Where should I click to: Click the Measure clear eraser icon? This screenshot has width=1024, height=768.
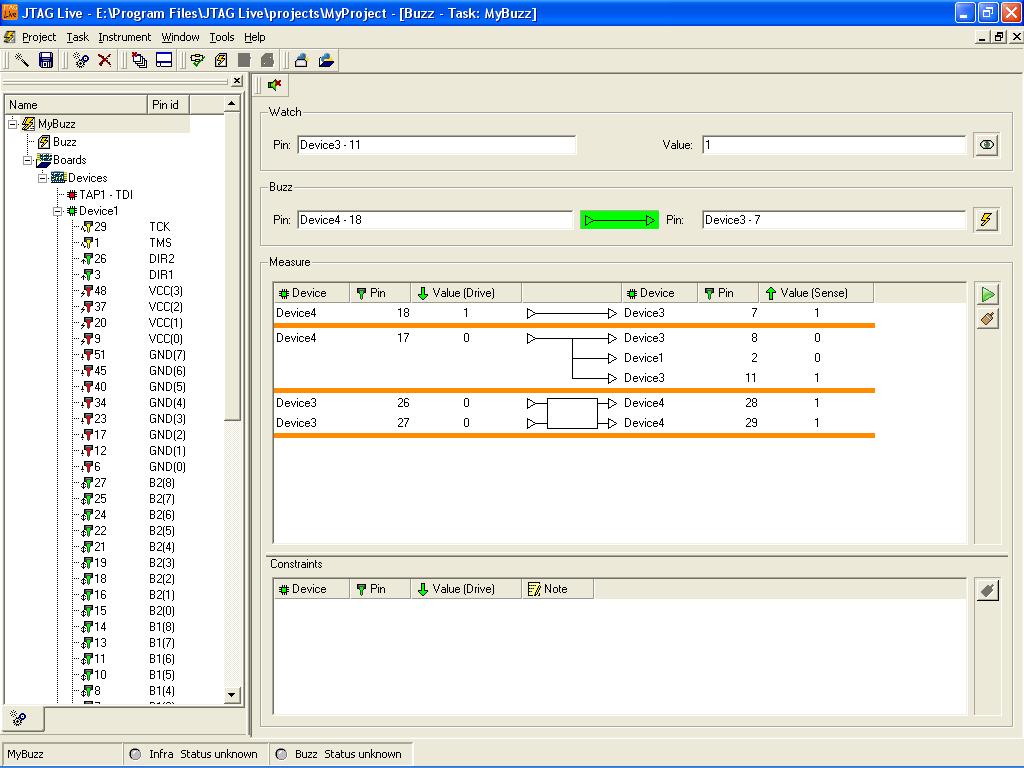pos(988,319)
